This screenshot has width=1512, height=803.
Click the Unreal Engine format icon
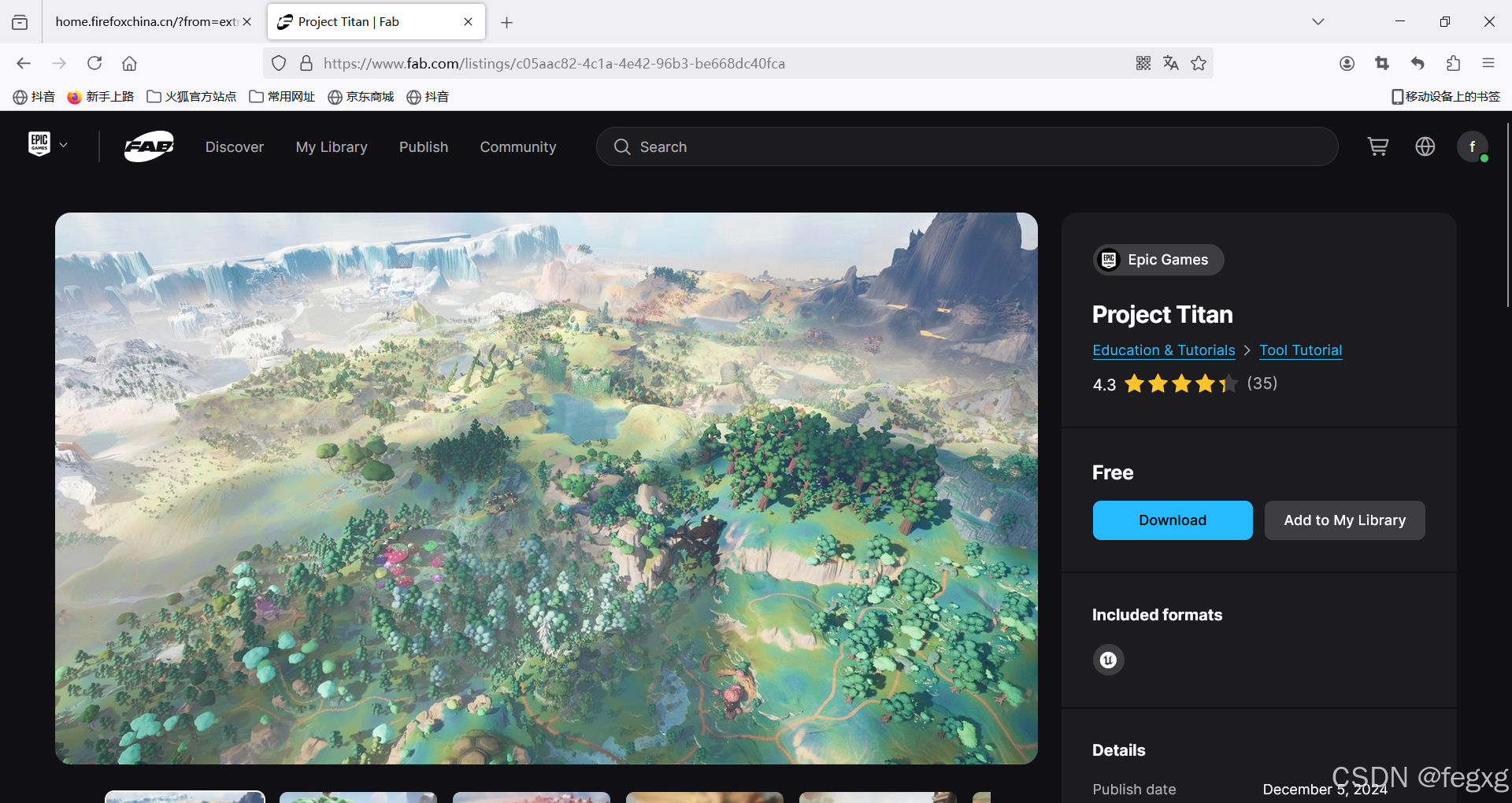point(1109,660)
